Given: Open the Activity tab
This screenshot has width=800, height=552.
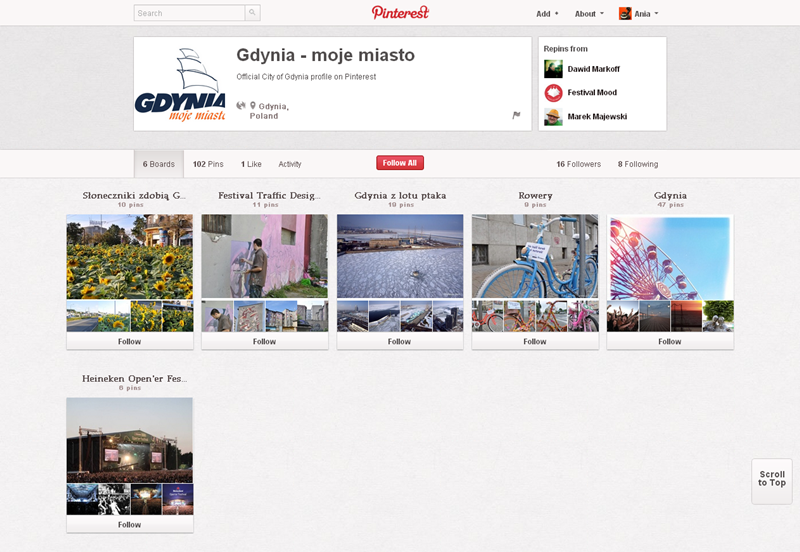Looking at the screenshot, I should tap(290, 164).
